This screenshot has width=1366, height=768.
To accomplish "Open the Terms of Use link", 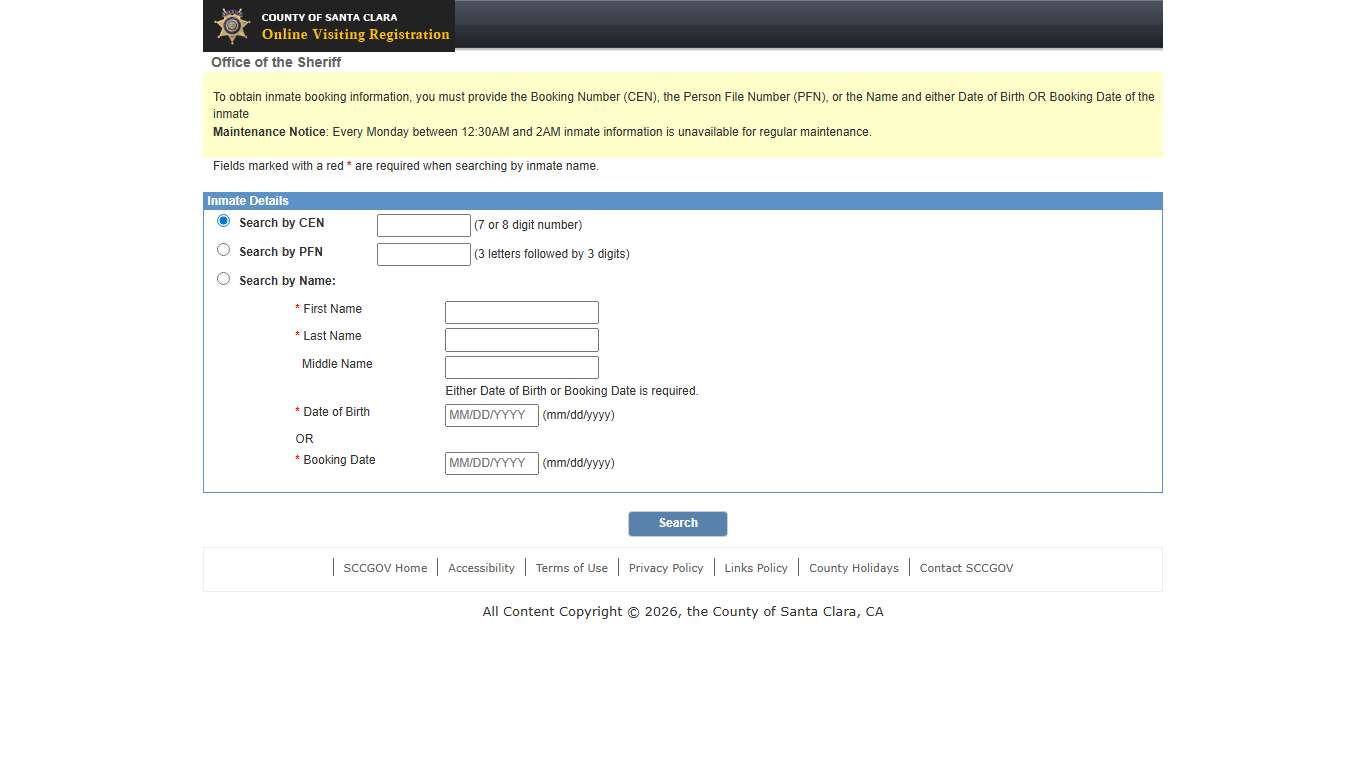I will tap(571, 568).
